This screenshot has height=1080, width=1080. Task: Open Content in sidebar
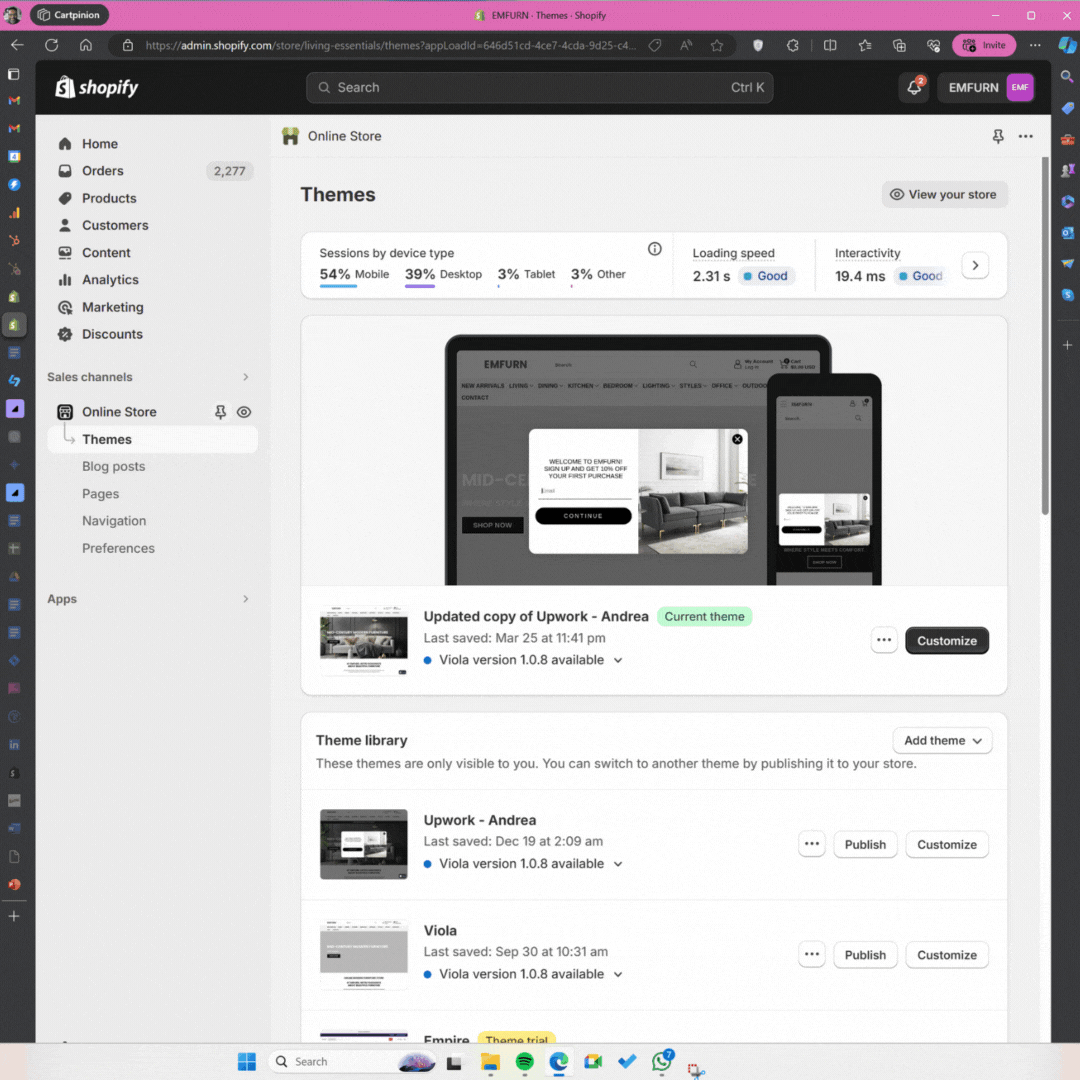pos(106,253)
